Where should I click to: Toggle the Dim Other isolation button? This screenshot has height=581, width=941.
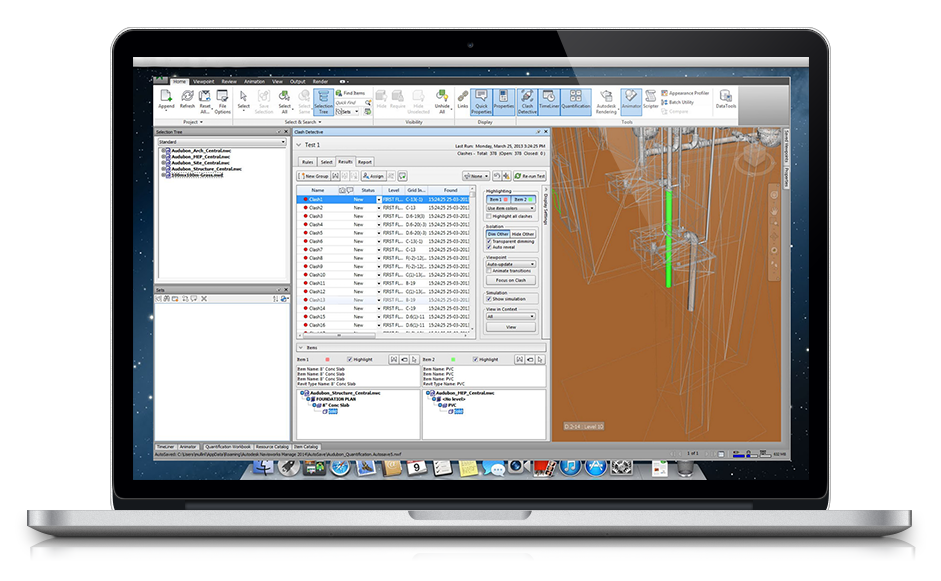point(498,234)
